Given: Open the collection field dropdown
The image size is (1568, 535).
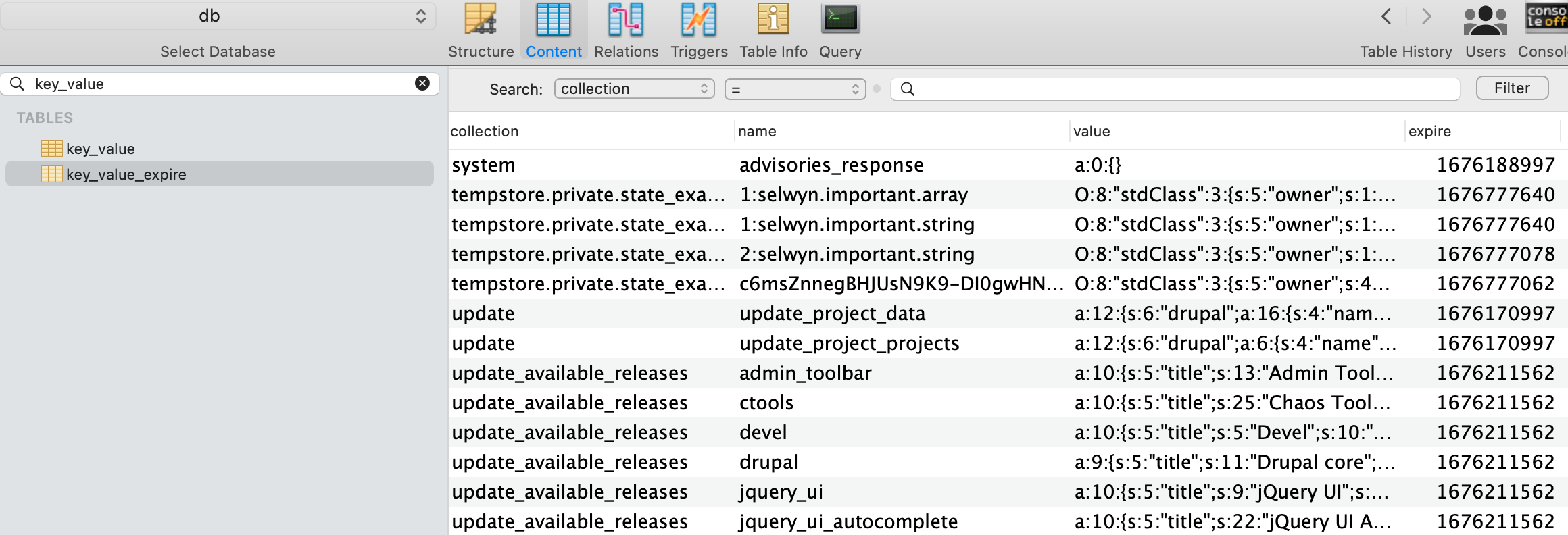Looking at the screenshot, I should click(x=635, y=88).
